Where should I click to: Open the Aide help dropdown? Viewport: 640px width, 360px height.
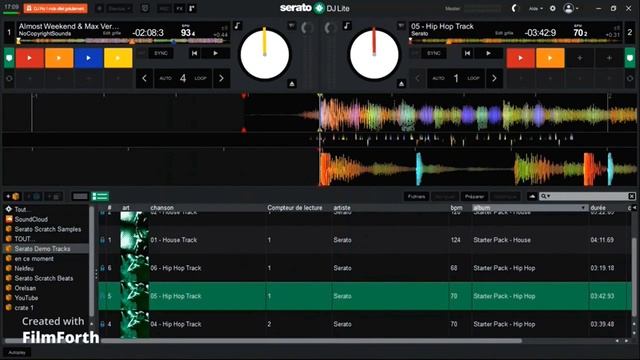click(536, 9)
